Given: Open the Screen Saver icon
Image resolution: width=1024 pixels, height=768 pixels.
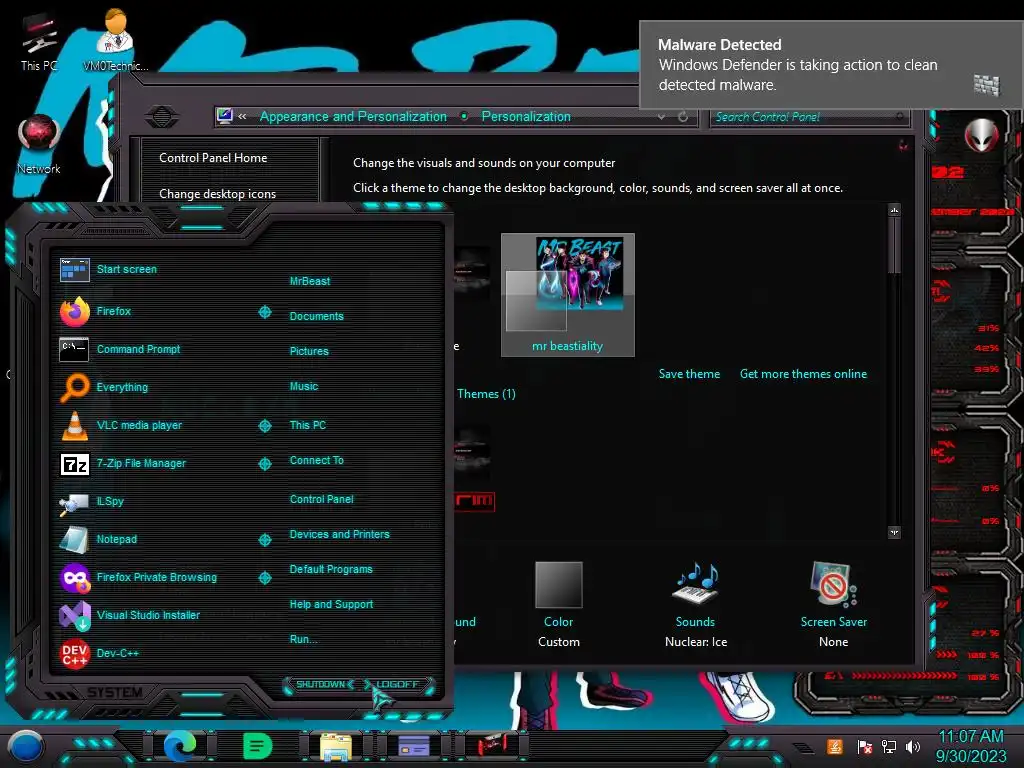Looking at the screenshot, I should pyautogui.click(x=833, y=583).
